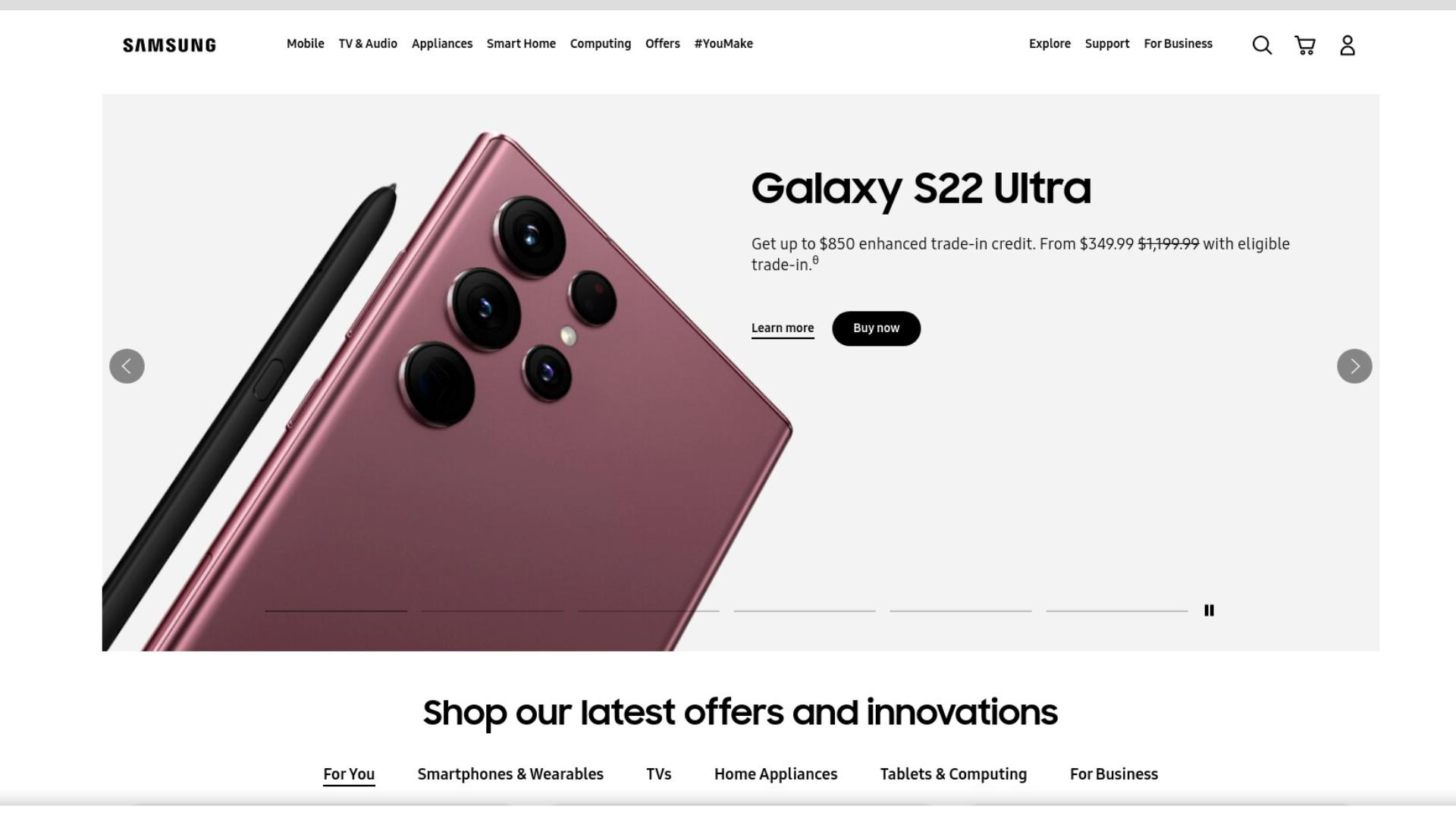Screen dimensions: 1456x819
Task: Open the search icon in header
Action: [1262, 45]
